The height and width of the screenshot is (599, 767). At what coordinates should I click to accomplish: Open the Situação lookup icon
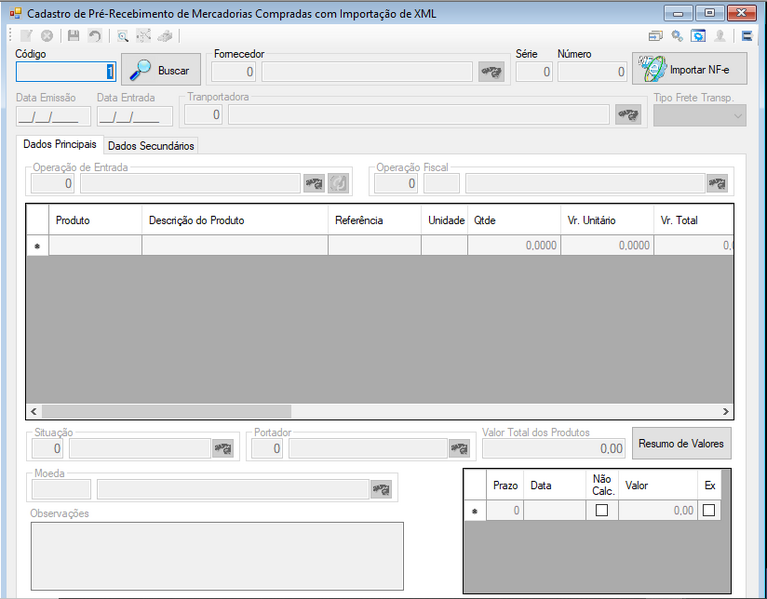(223, 448)
